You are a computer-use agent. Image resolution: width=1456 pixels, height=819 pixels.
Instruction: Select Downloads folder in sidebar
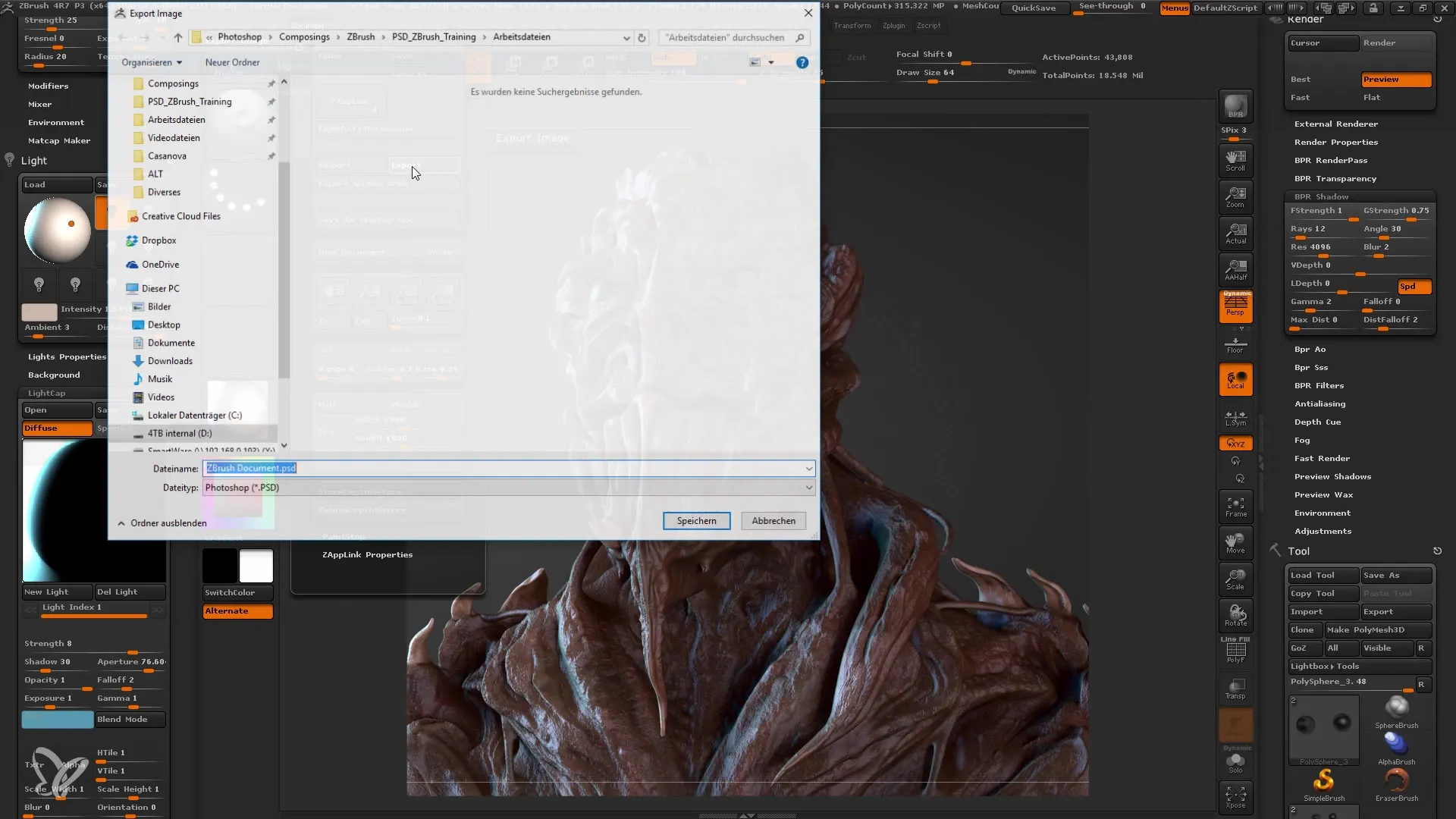tap(170, 361)
